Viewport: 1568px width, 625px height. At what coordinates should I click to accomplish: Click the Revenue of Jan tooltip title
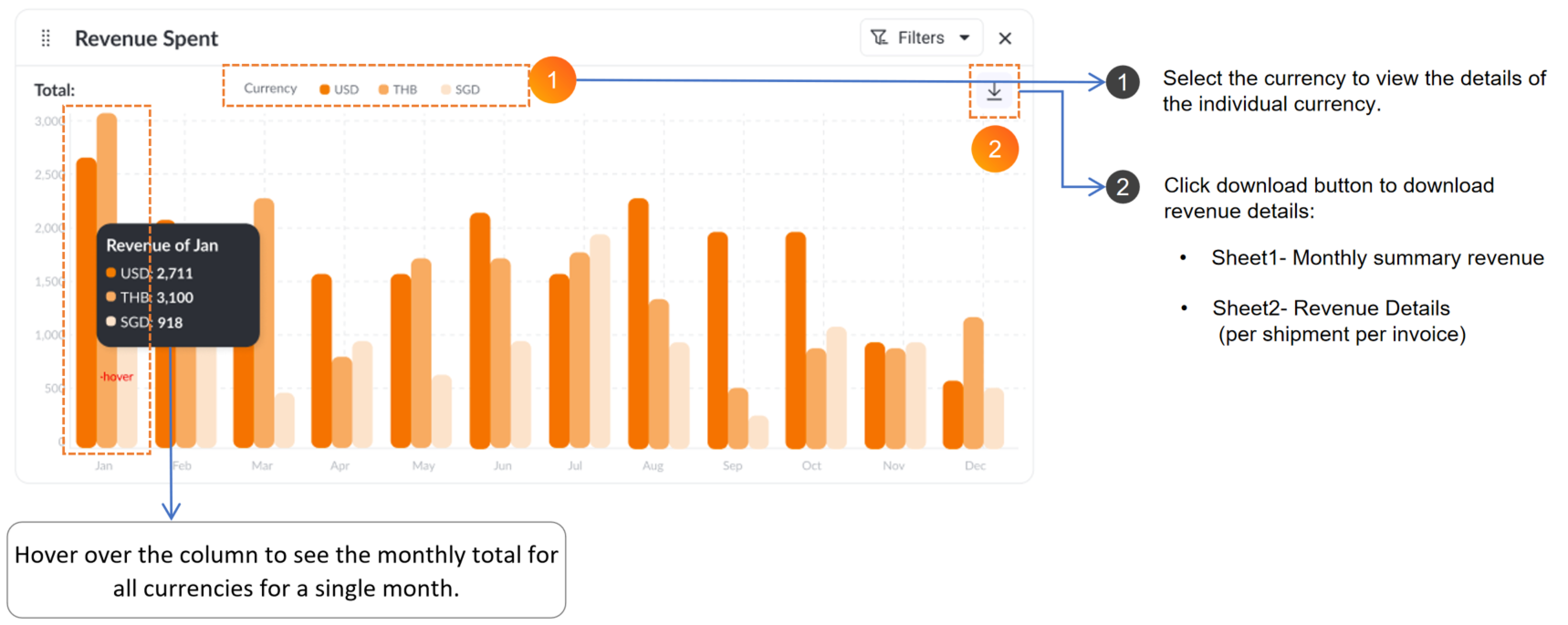click(162, 245)
